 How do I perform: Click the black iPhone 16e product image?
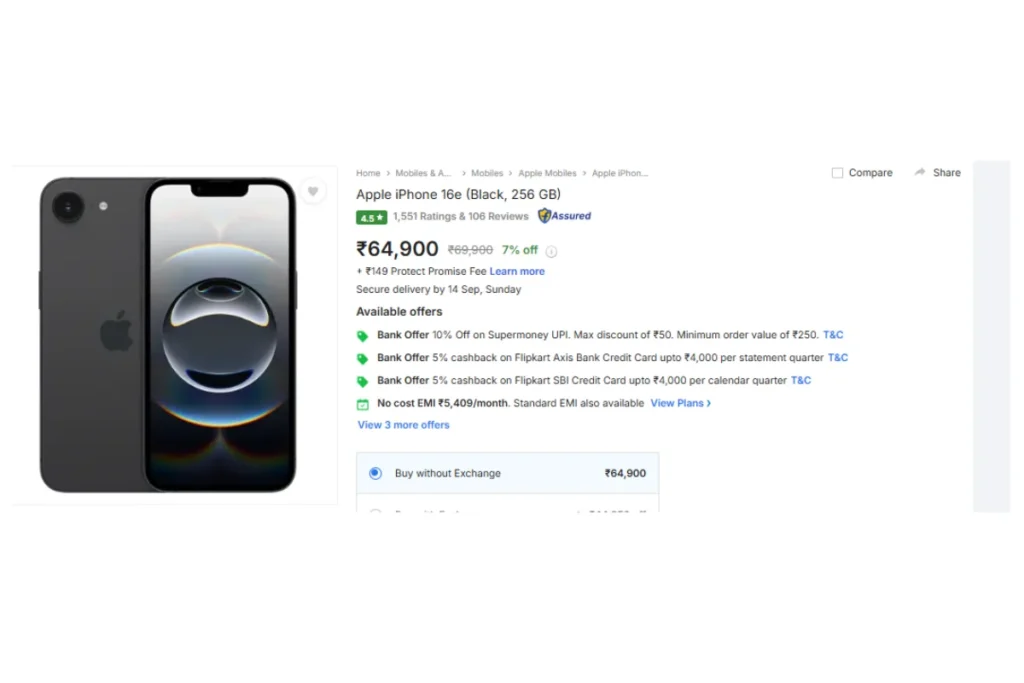(168, 335)
